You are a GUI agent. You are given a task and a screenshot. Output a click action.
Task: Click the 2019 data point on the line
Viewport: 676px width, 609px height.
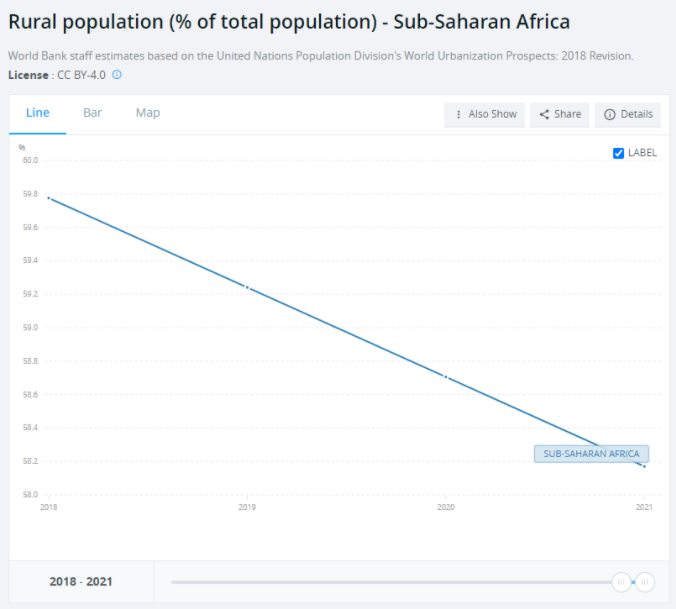click(x=247, y=288)
